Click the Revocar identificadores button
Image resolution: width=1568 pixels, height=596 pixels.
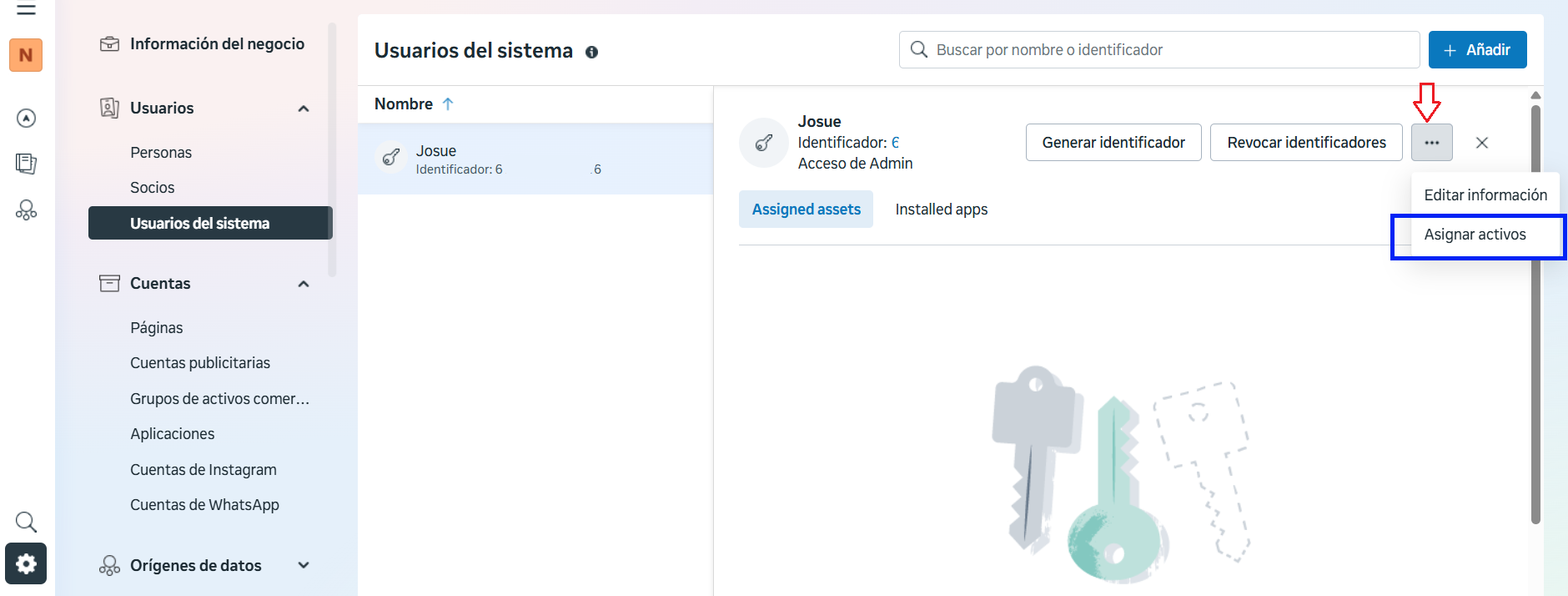click(x=1305, y=143)
